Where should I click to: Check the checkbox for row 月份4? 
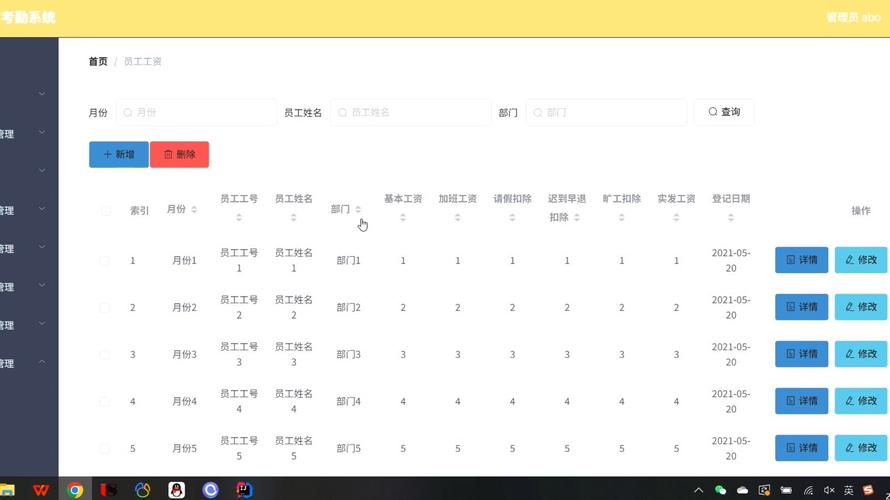tap(104, 402)
